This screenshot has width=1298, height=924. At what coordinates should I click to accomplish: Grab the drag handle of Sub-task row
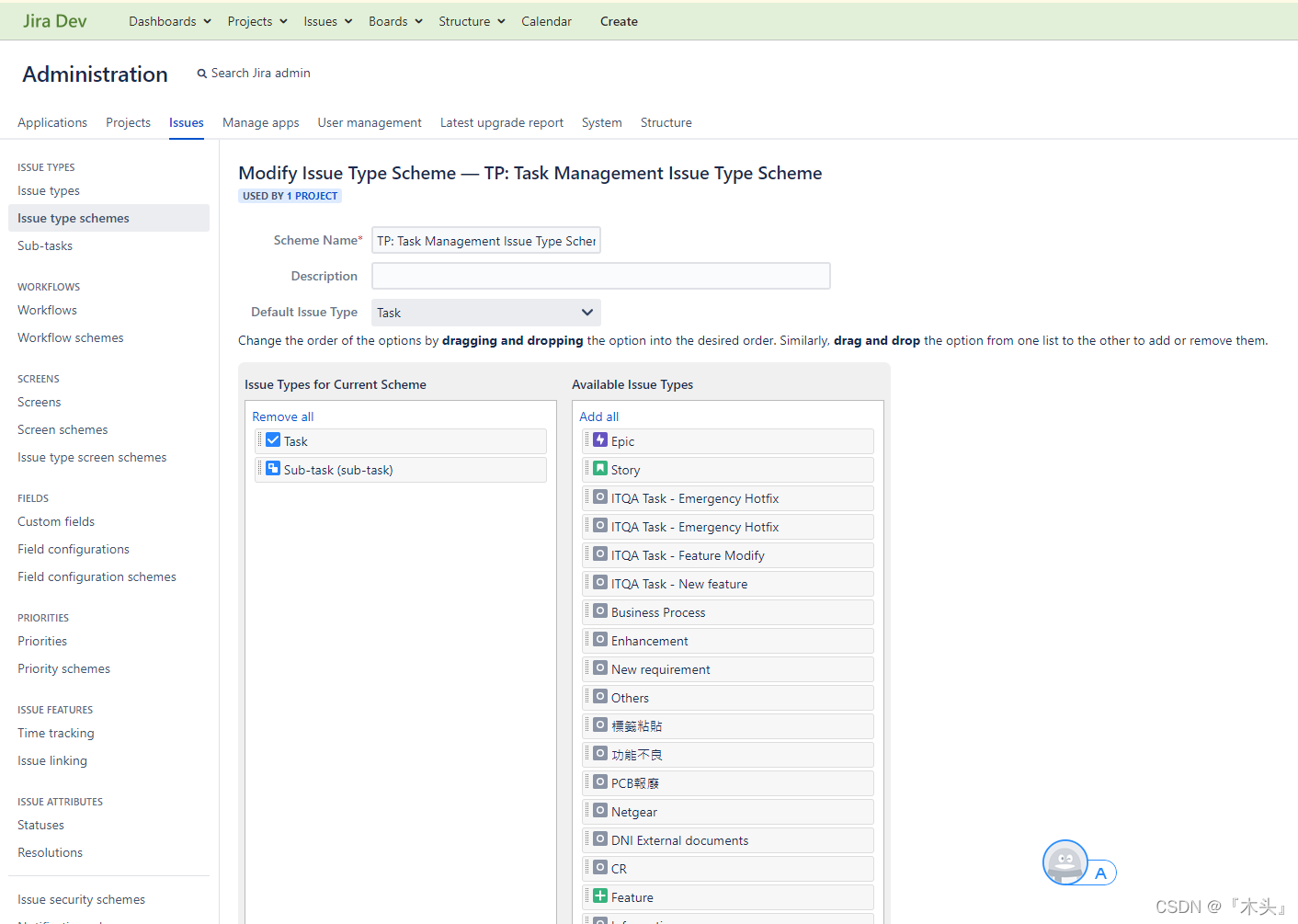coord(259,469)
